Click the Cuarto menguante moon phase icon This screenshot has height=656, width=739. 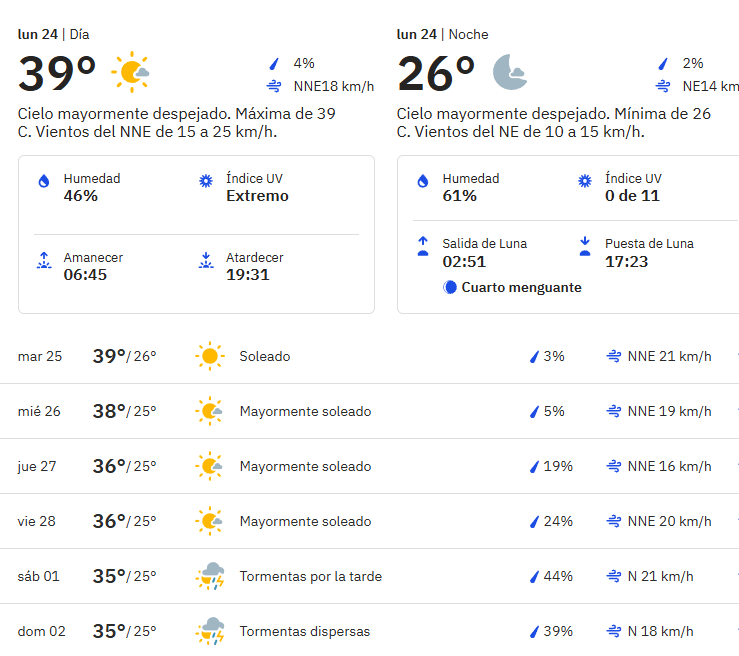450,287
